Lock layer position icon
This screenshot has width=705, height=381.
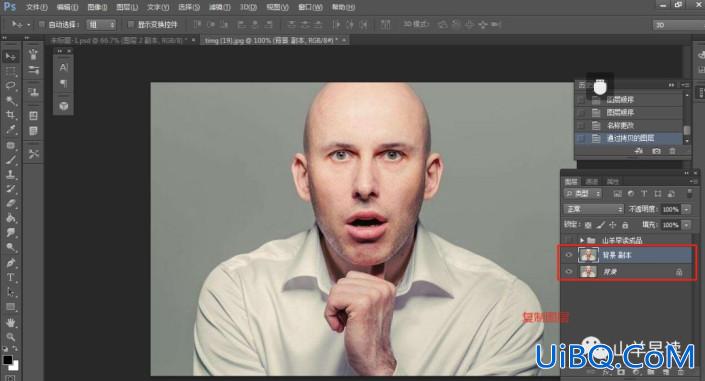coord(613,224)
